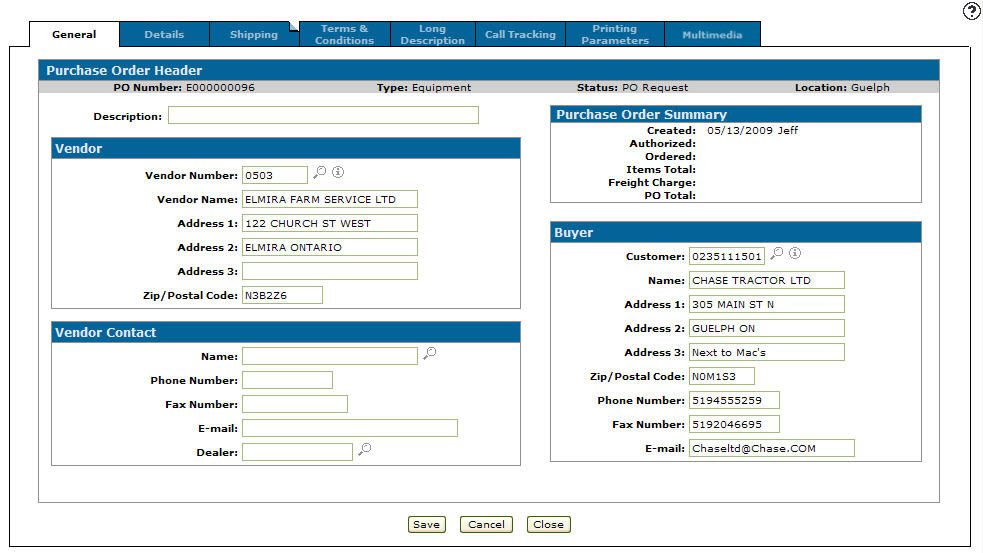Click Created value 05/13/2009 Jeff

pos(752,130)
